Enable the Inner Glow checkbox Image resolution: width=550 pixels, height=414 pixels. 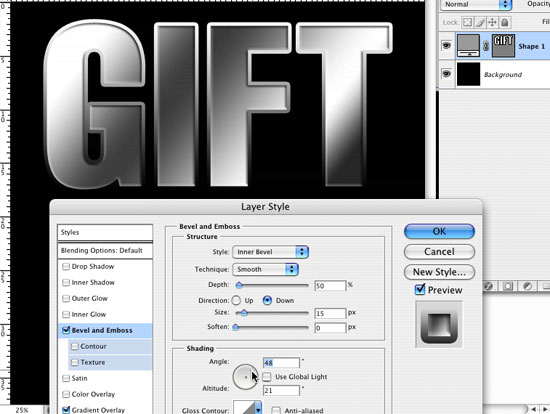pyautogui.click(x=66, y=314)
